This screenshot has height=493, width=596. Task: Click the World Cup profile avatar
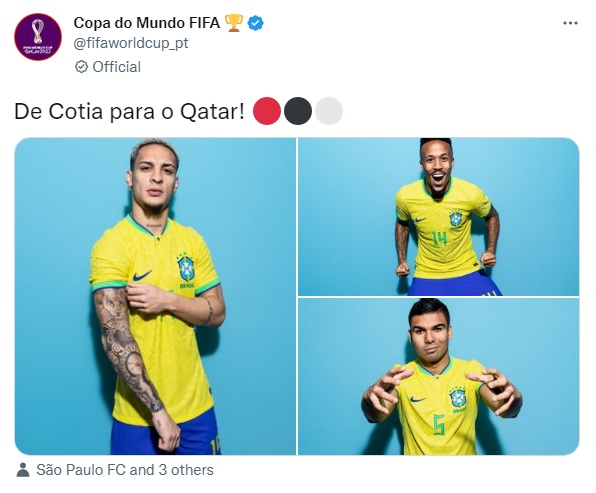click(38, 37)
